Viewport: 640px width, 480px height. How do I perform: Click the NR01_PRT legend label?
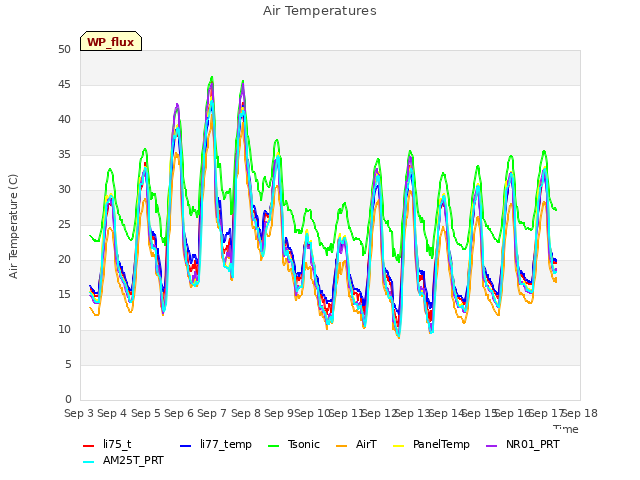point(533,444)
